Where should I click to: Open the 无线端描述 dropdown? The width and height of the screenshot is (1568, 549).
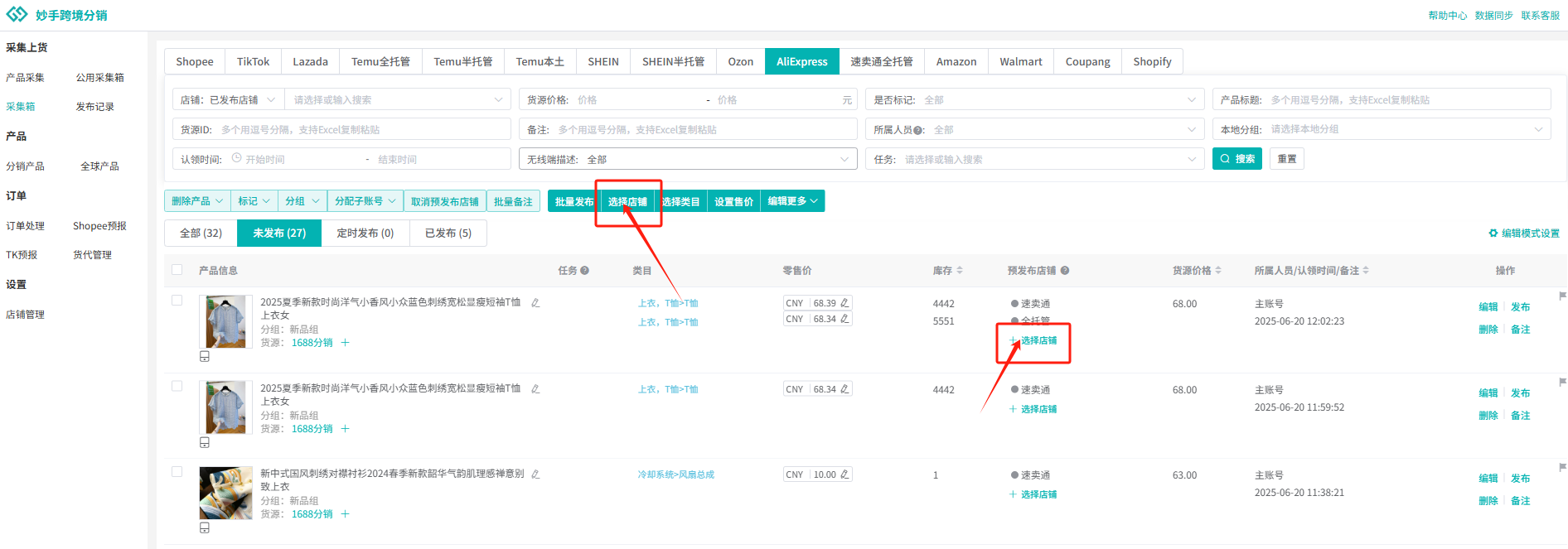click(x=688, y=160)
